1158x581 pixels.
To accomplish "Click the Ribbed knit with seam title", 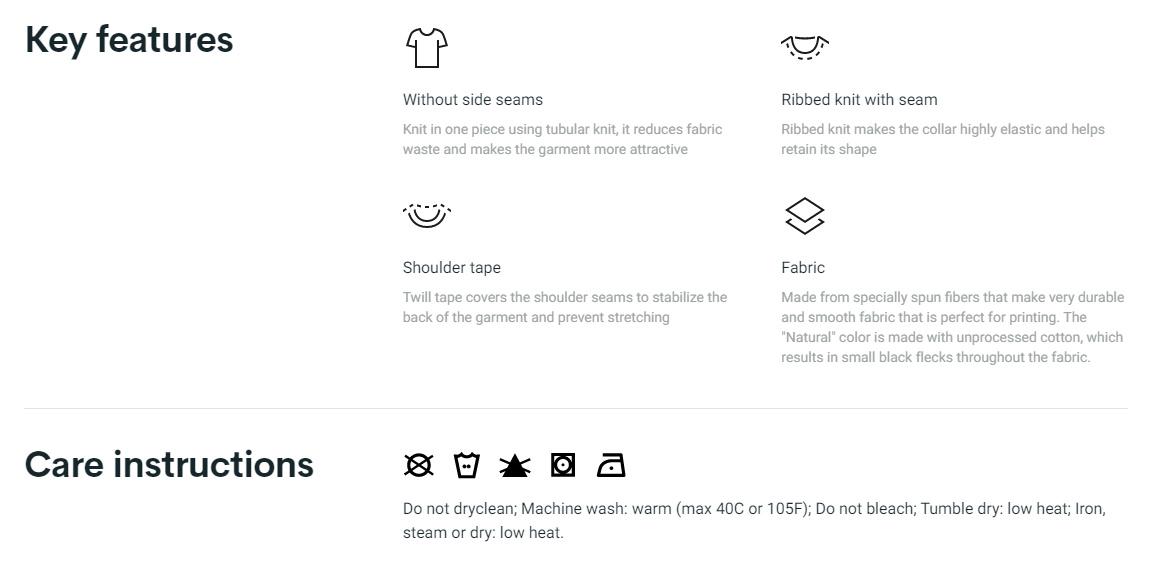I will click(x=860, y=100).
